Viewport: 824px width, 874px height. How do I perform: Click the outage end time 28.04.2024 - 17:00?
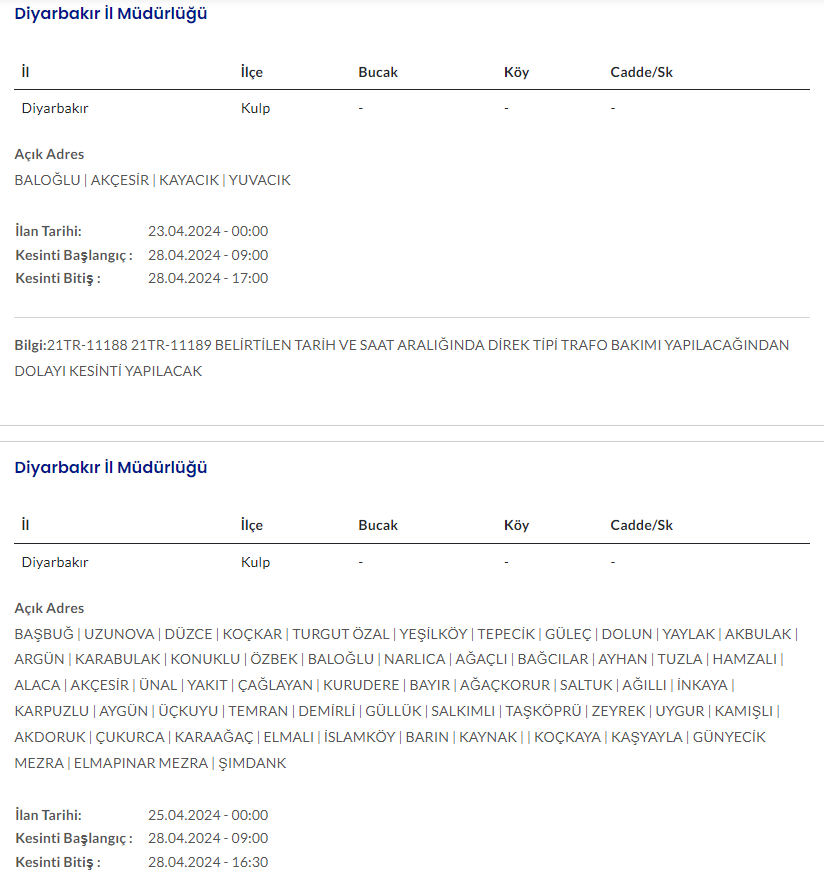pos(208,278)
